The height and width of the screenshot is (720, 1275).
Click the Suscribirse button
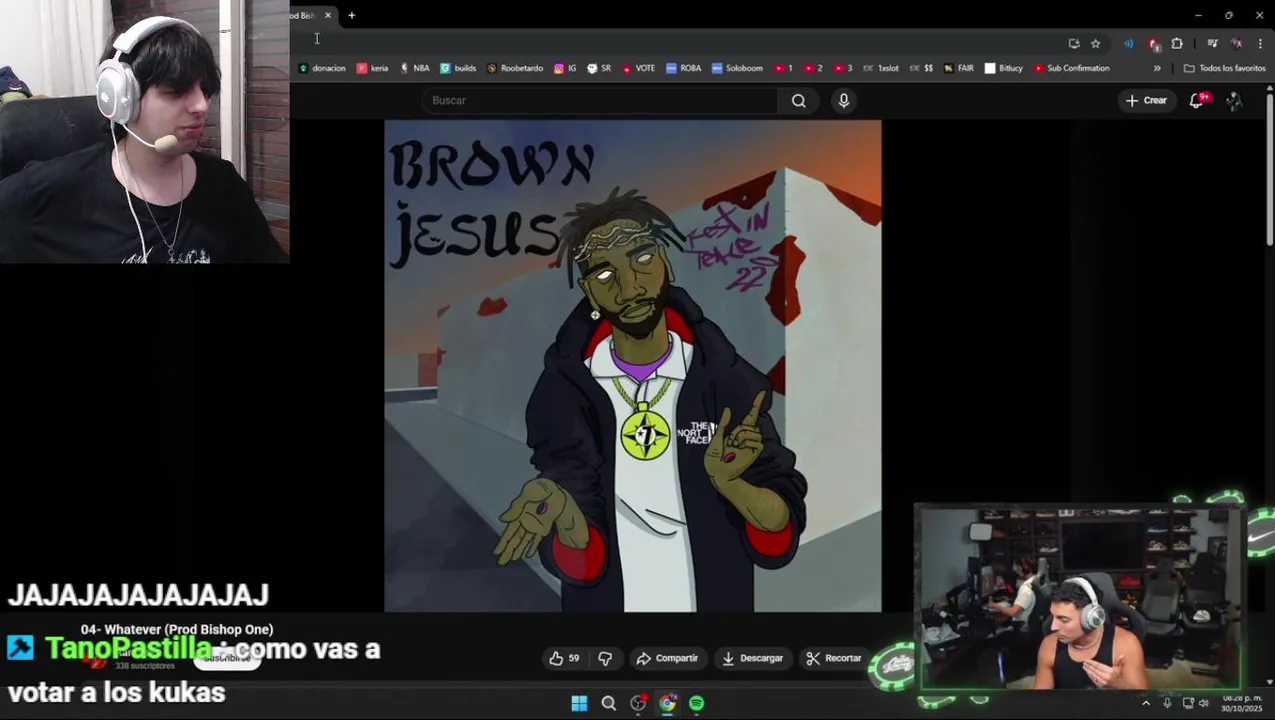tap(227, 658)
